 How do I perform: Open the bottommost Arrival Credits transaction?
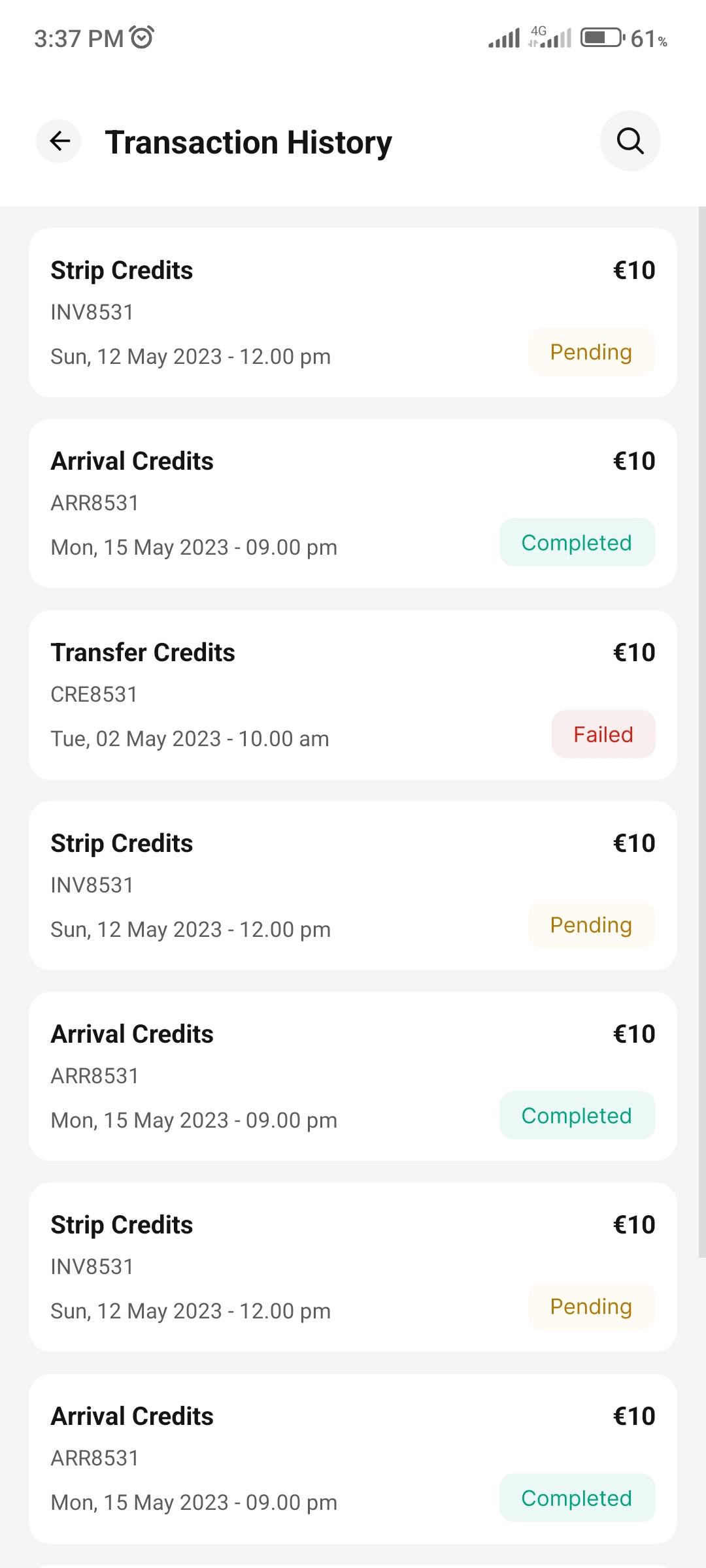click(x=132, y=1416)
